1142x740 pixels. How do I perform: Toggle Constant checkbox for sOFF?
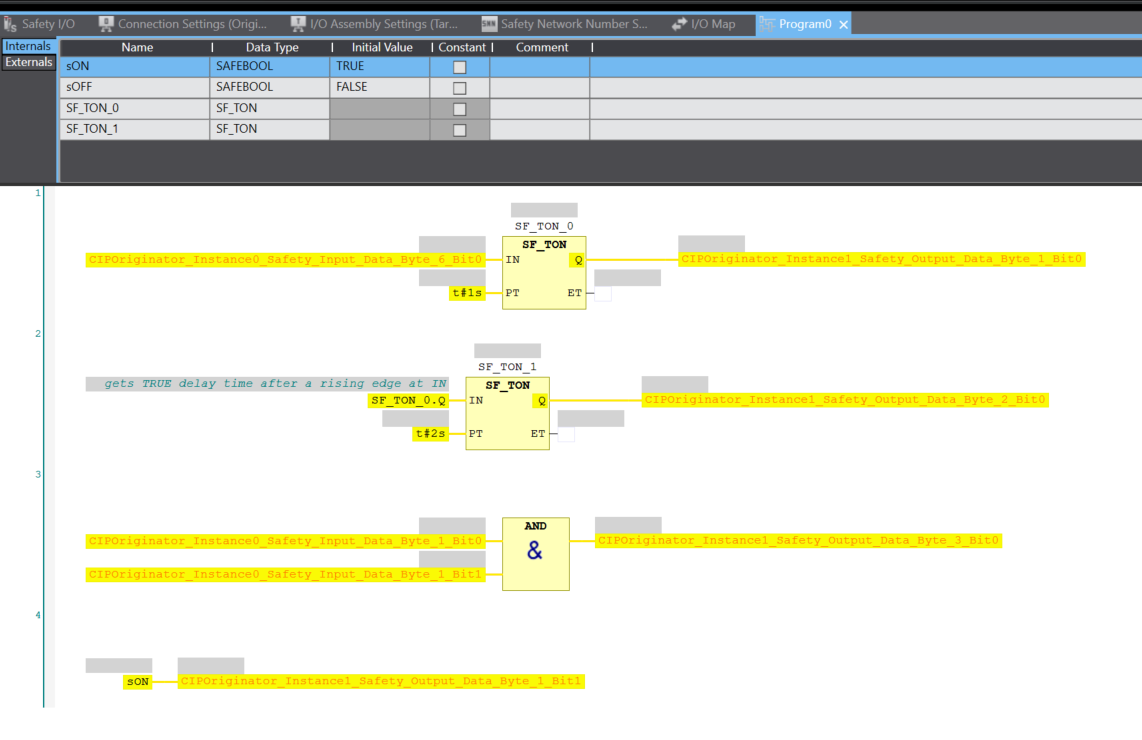click(x=460, y=88)
